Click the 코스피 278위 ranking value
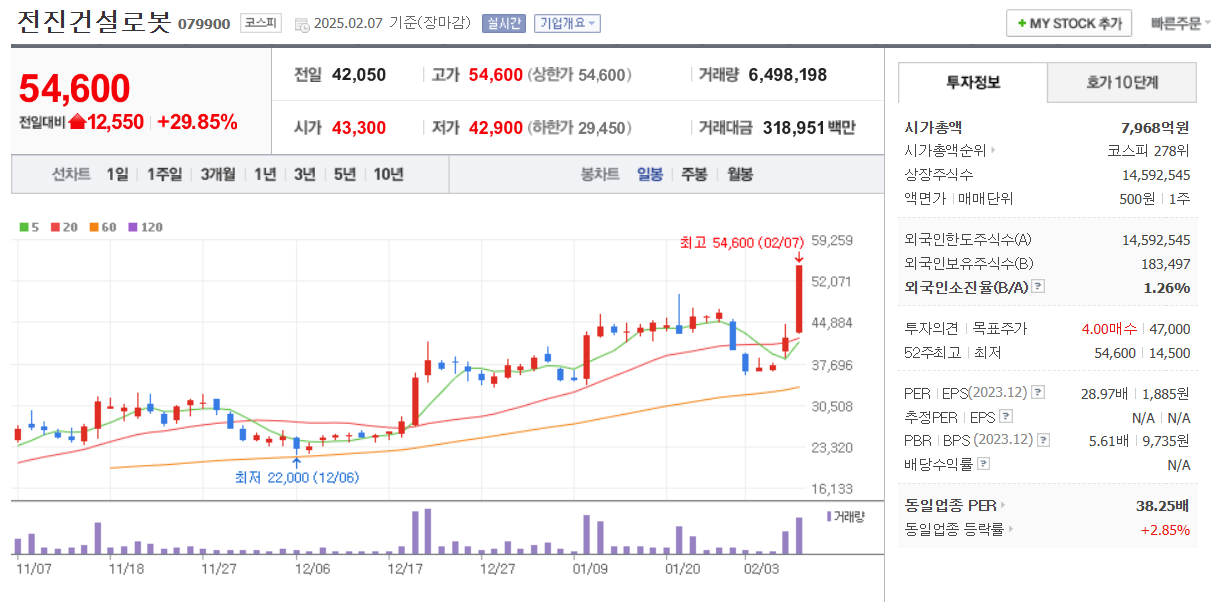Image resolution: width=1217 pixels, height=602 pixels. [x=1148, y=151]
